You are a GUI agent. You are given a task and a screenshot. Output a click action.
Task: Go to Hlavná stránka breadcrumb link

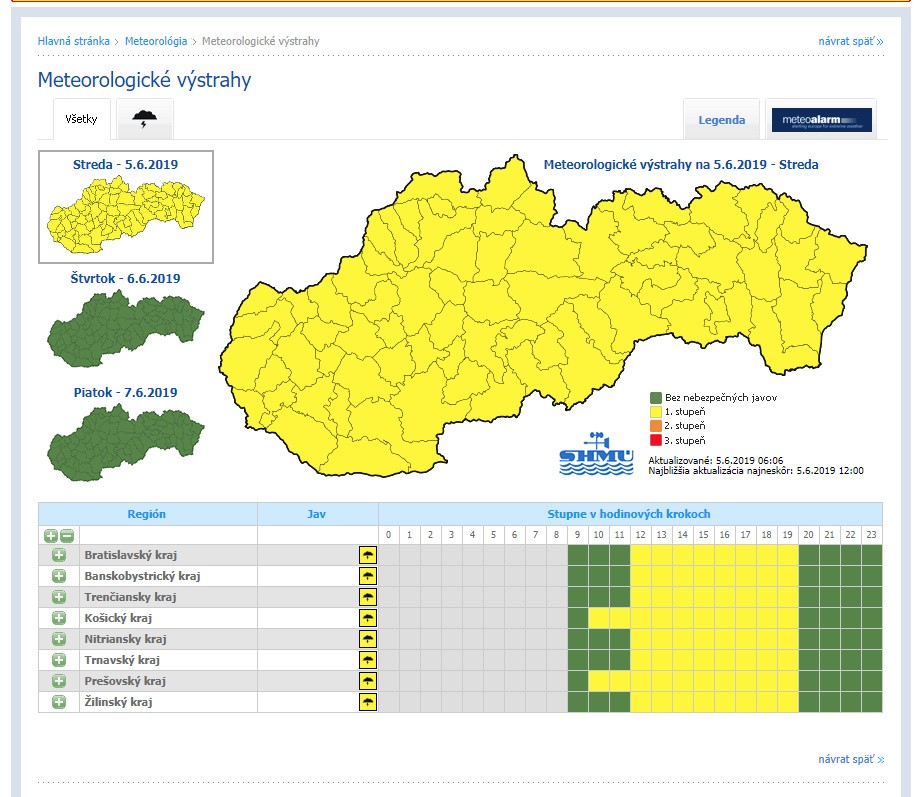(73, 41)
